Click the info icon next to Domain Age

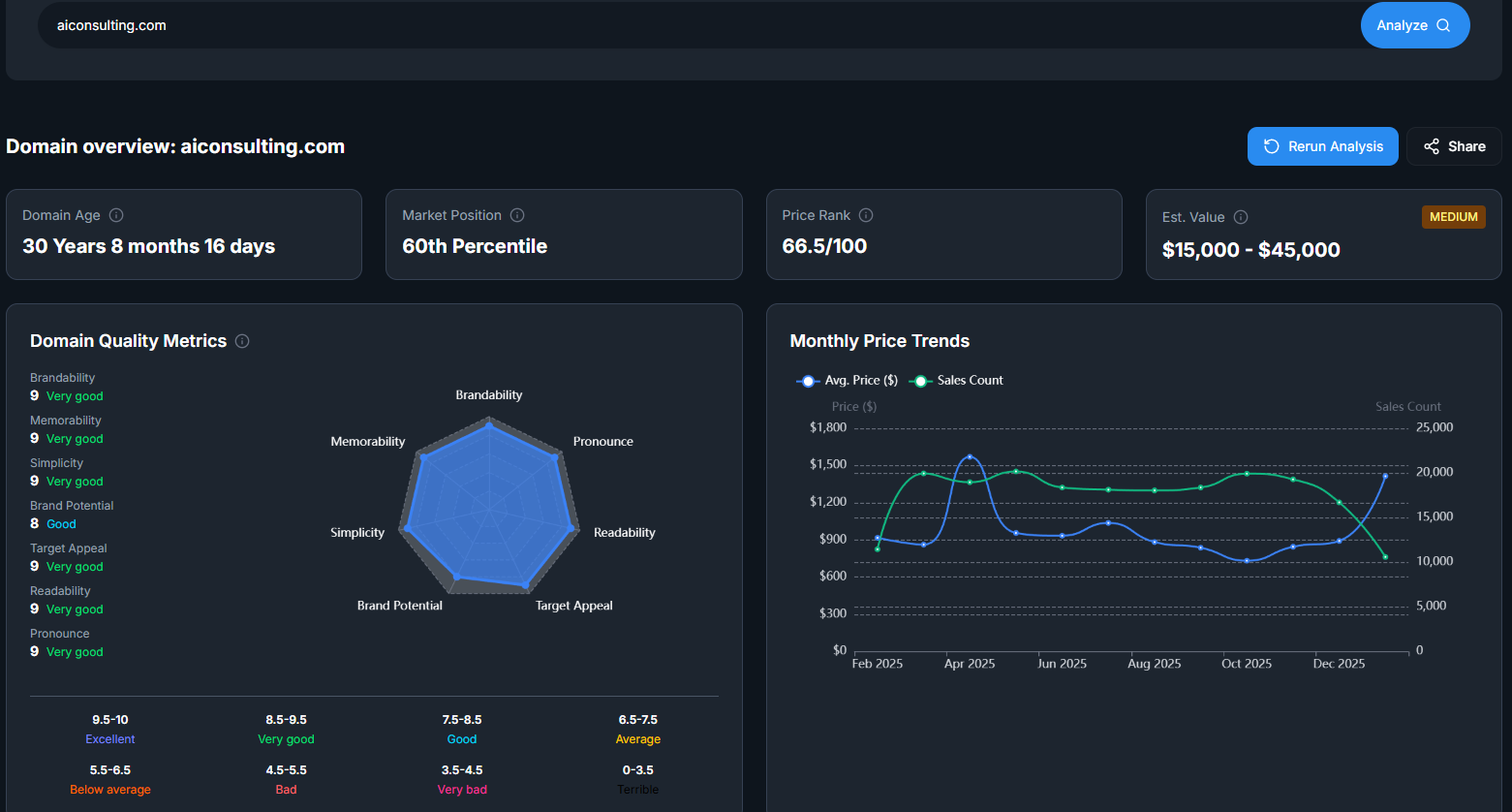coord(116,215)
